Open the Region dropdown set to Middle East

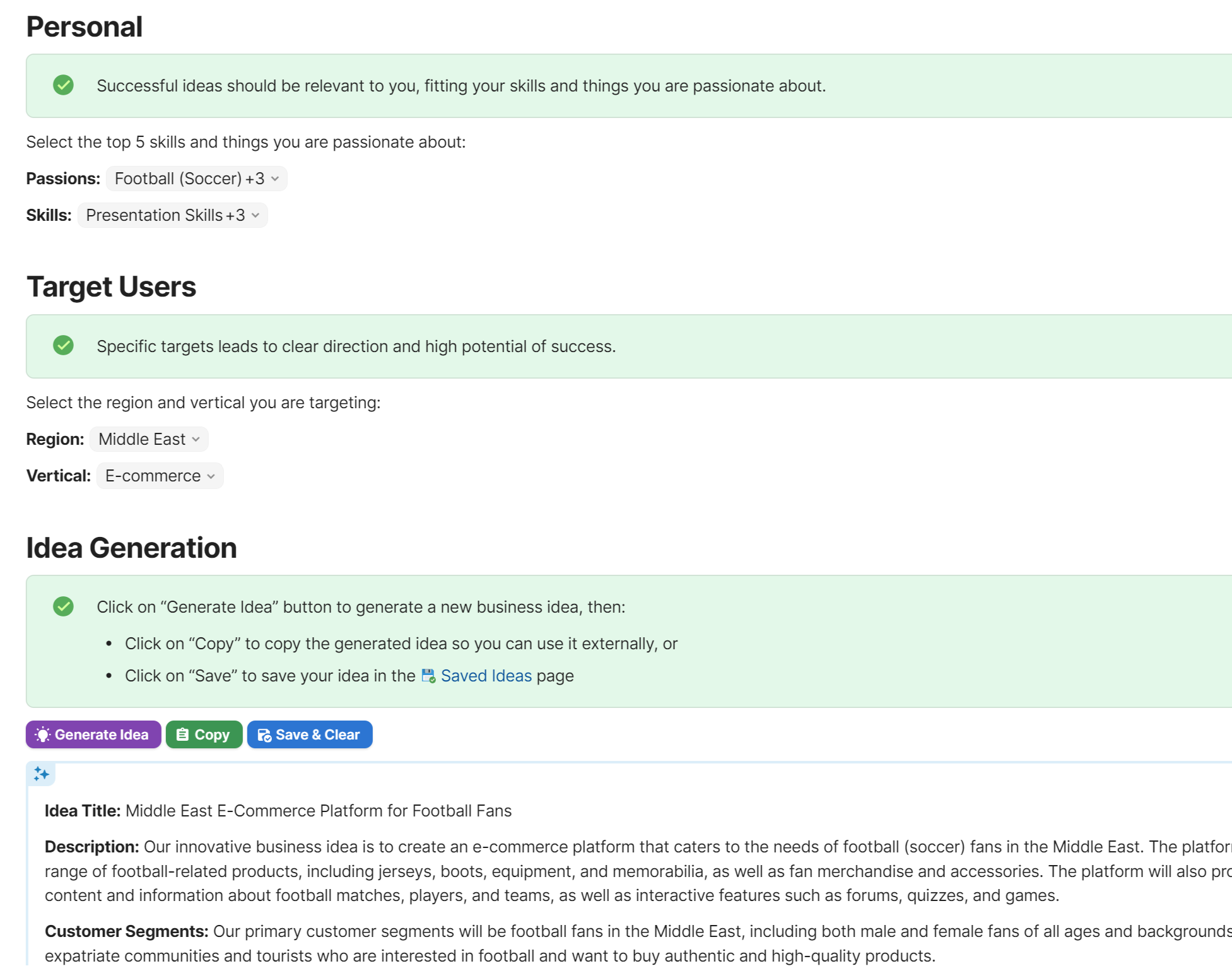coord(149,439)
